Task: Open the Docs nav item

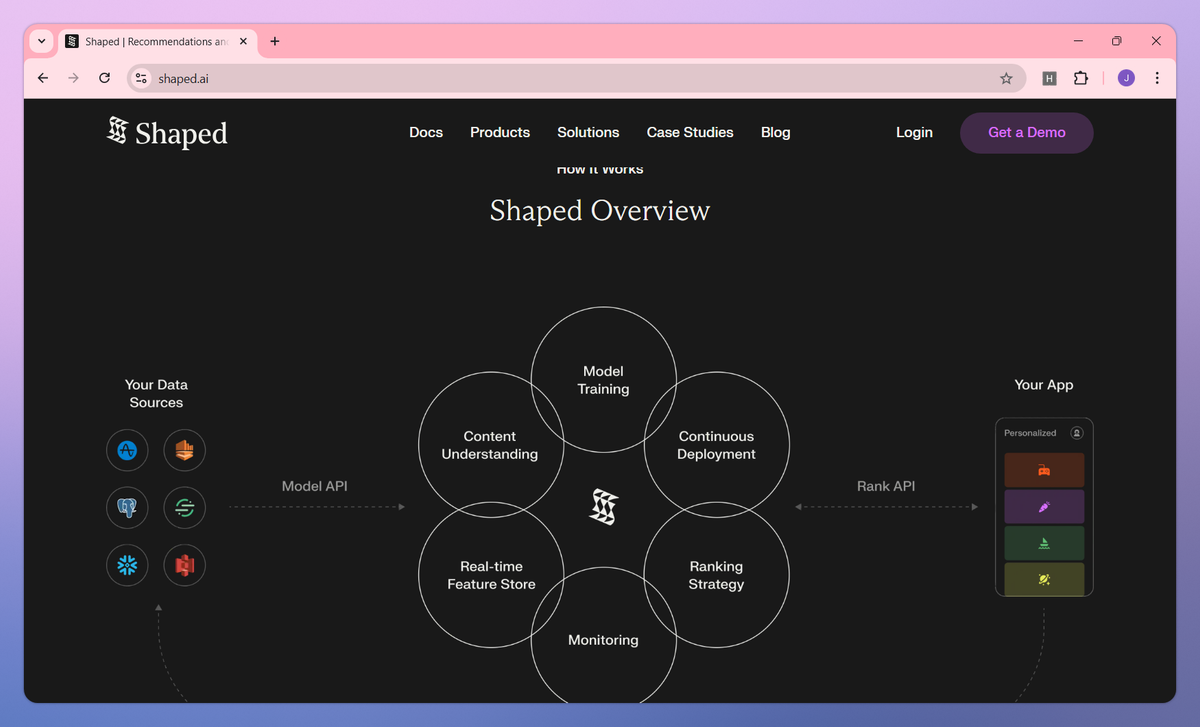Action: pos(426,132)
